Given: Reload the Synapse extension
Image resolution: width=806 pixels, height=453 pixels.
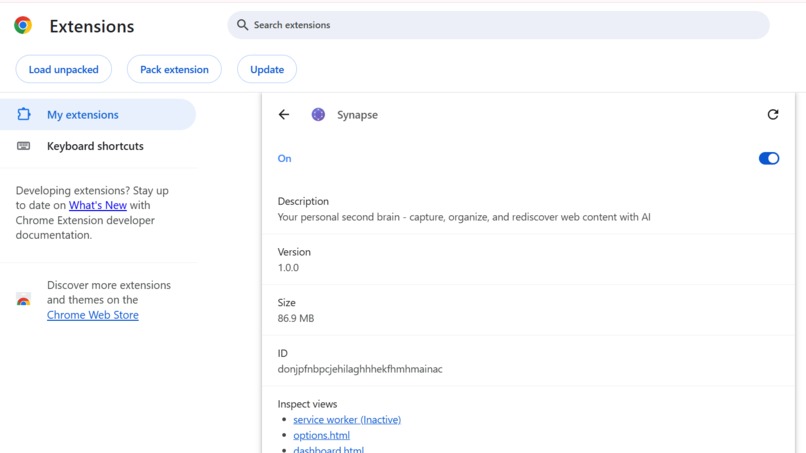Looking at the screenshot, I should (773, 115).
